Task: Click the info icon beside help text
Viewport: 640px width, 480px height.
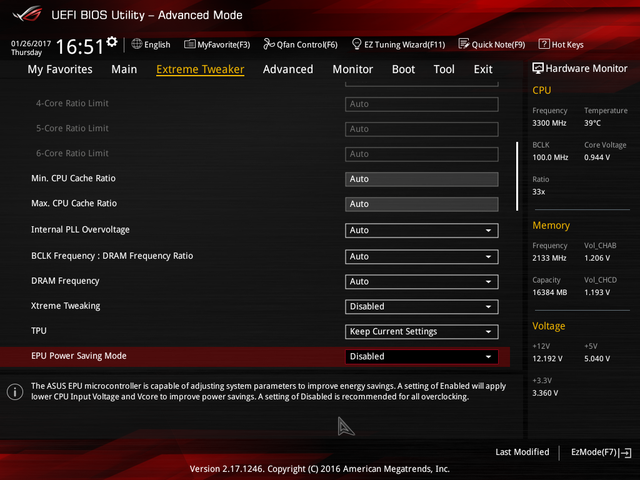Action: pyautogui.click(x=15, y=392)
